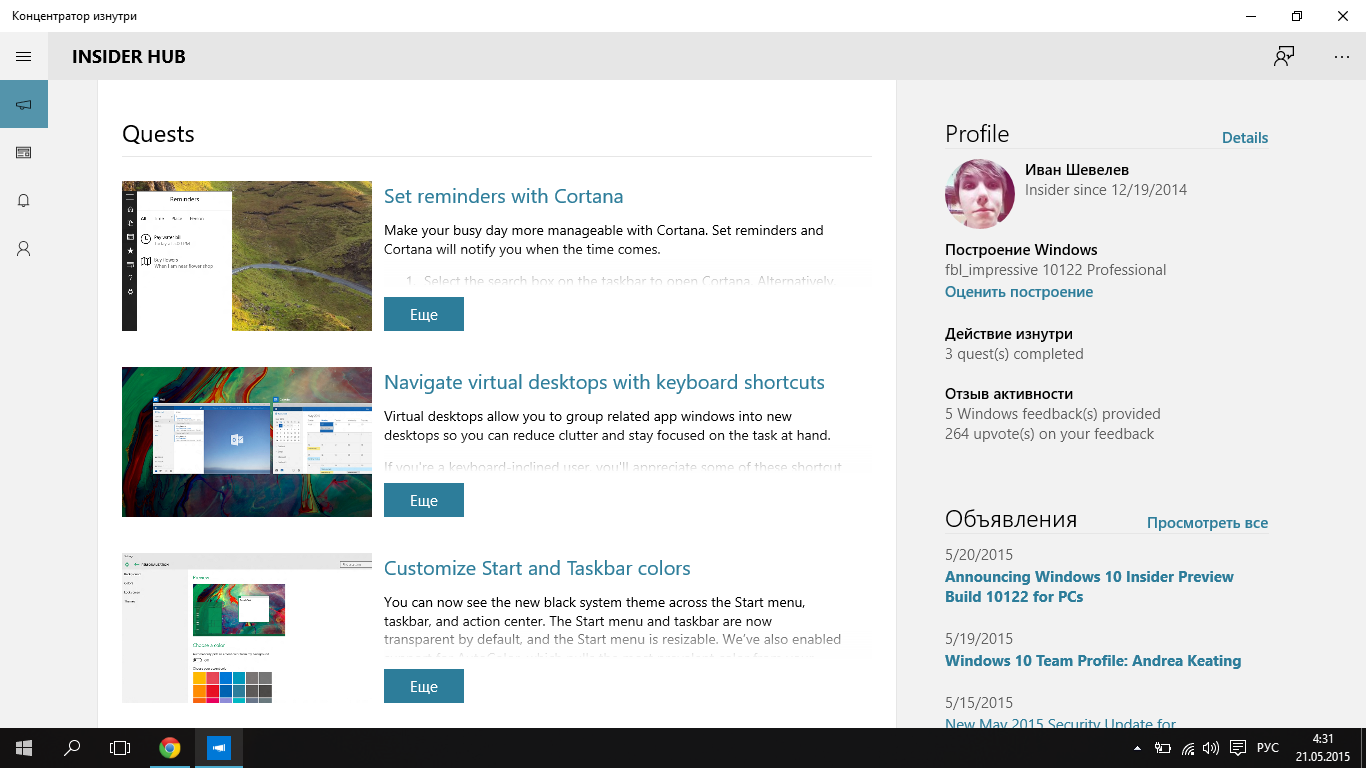The image size is (1366, 768).
Task: Open the Set reminders with Cortana title
Action: click(503, 196)
